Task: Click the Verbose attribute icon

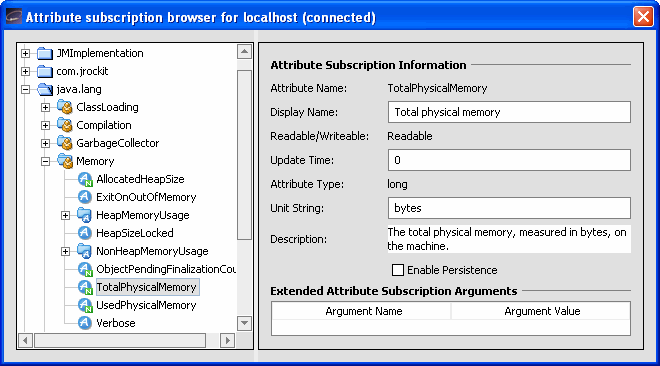Action: click(85, 323)
